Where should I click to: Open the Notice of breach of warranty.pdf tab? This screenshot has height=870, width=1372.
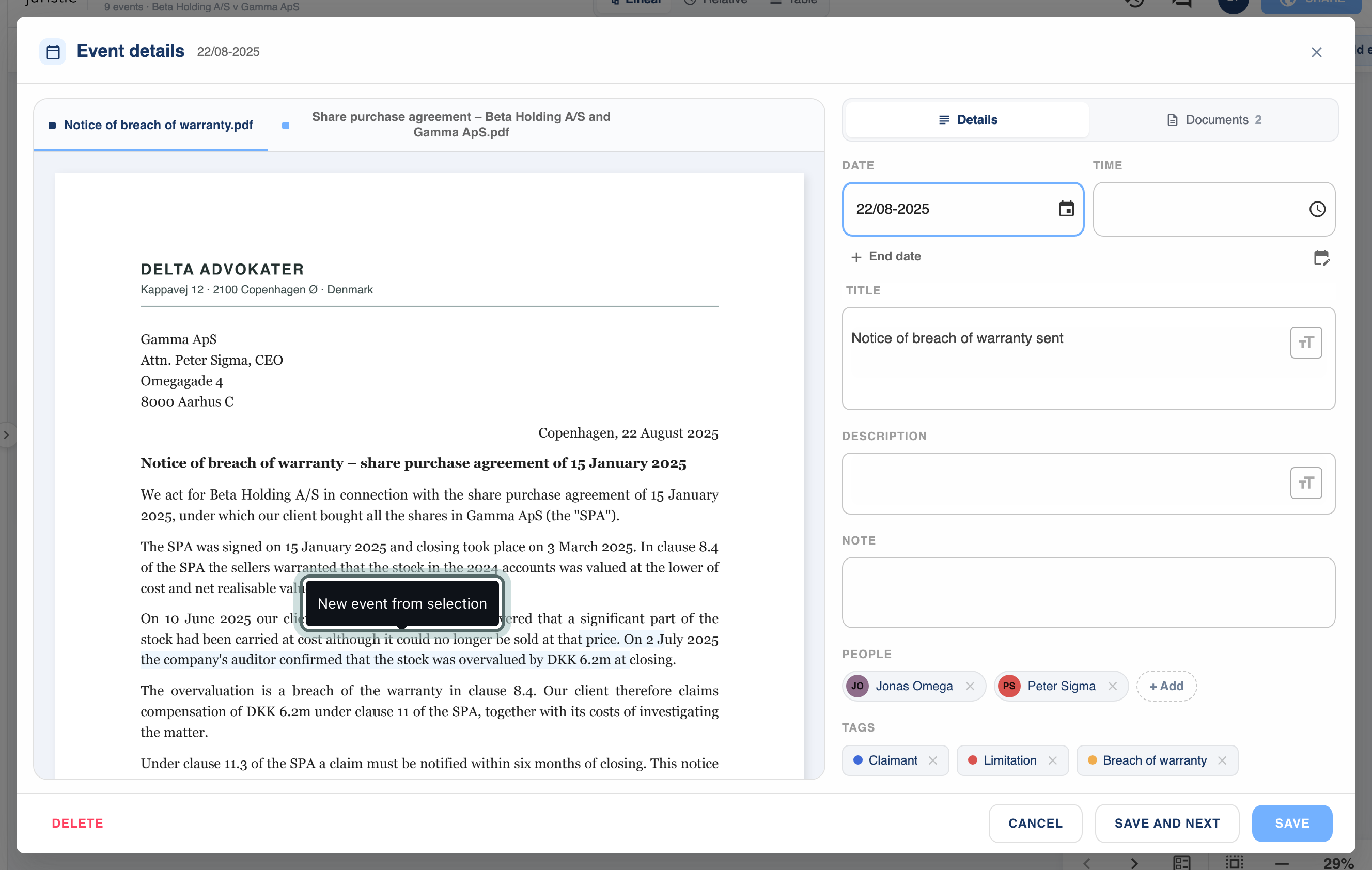pos(151,126)
